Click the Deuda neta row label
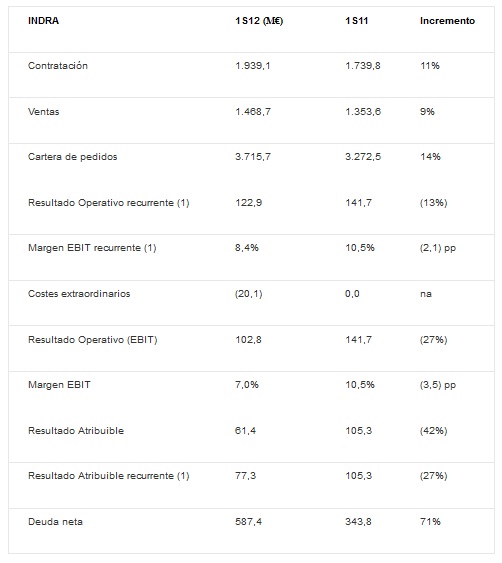 tap(55, 522)
